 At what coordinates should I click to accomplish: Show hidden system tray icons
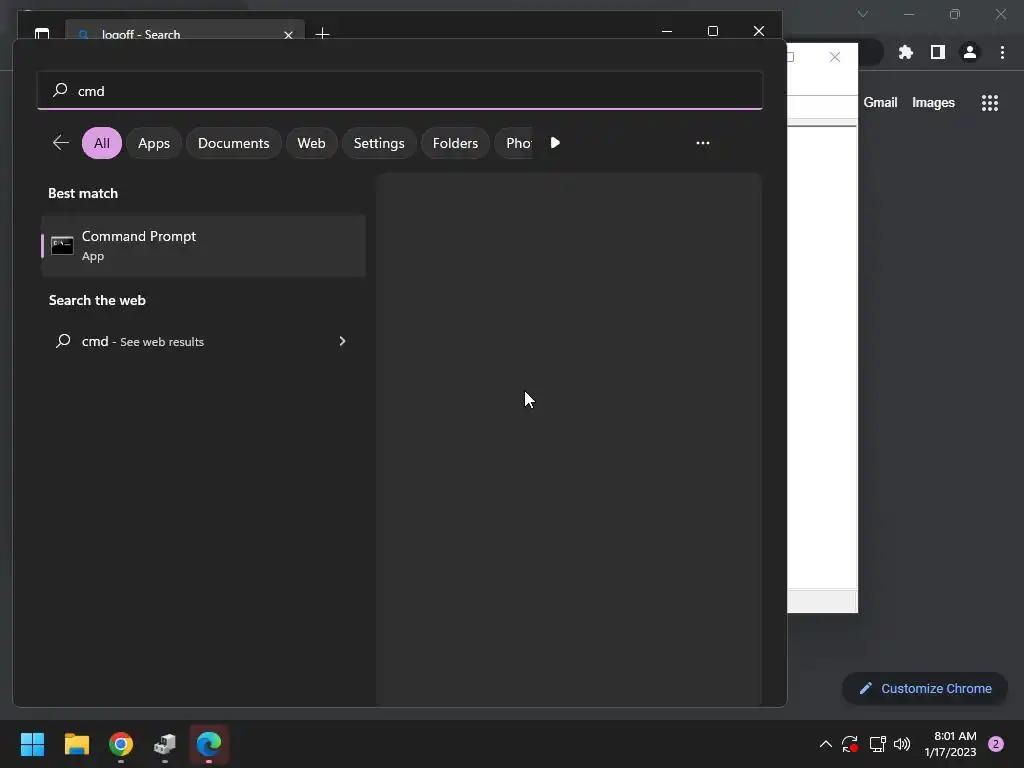(x=825, y=744)
